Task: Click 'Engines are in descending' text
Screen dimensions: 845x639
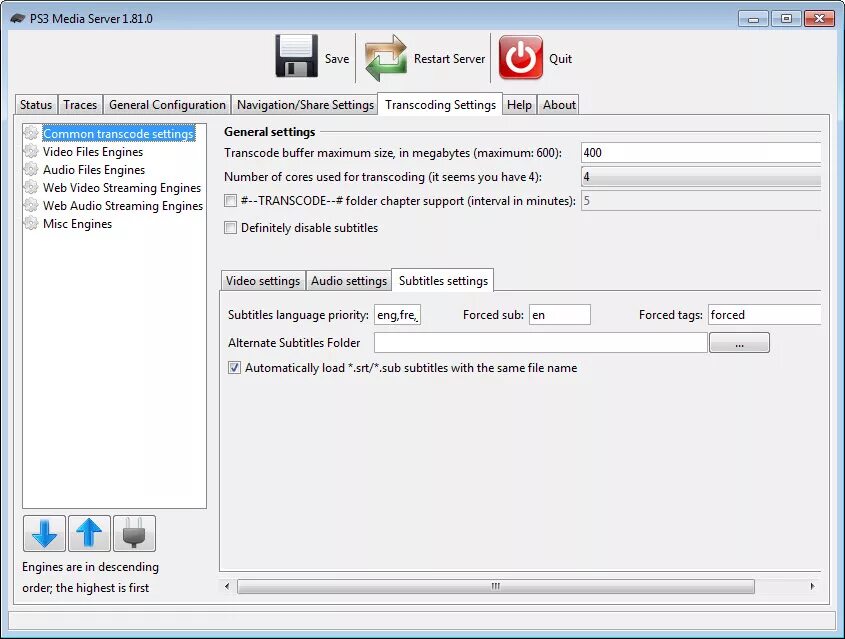Action: click(91, 567)
